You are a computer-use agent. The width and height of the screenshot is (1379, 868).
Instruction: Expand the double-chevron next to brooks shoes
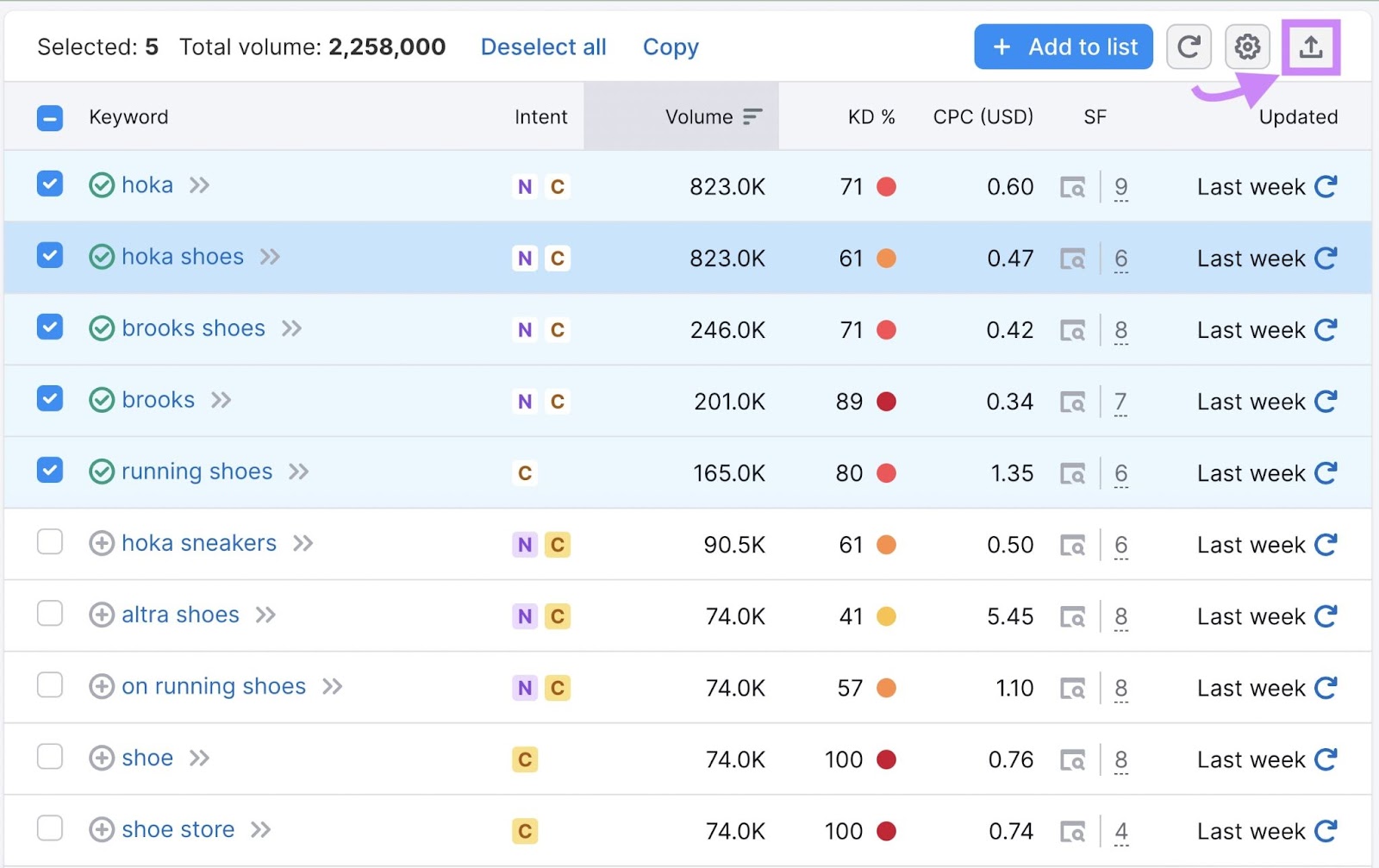(292, 328)
